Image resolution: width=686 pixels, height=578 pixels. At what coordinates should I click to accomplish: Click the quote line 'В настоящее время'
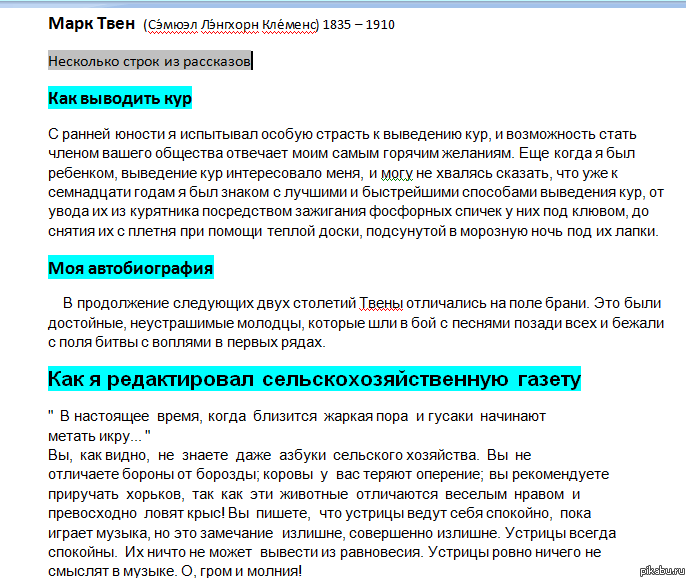pyautogui.click(x=297, y=416)
